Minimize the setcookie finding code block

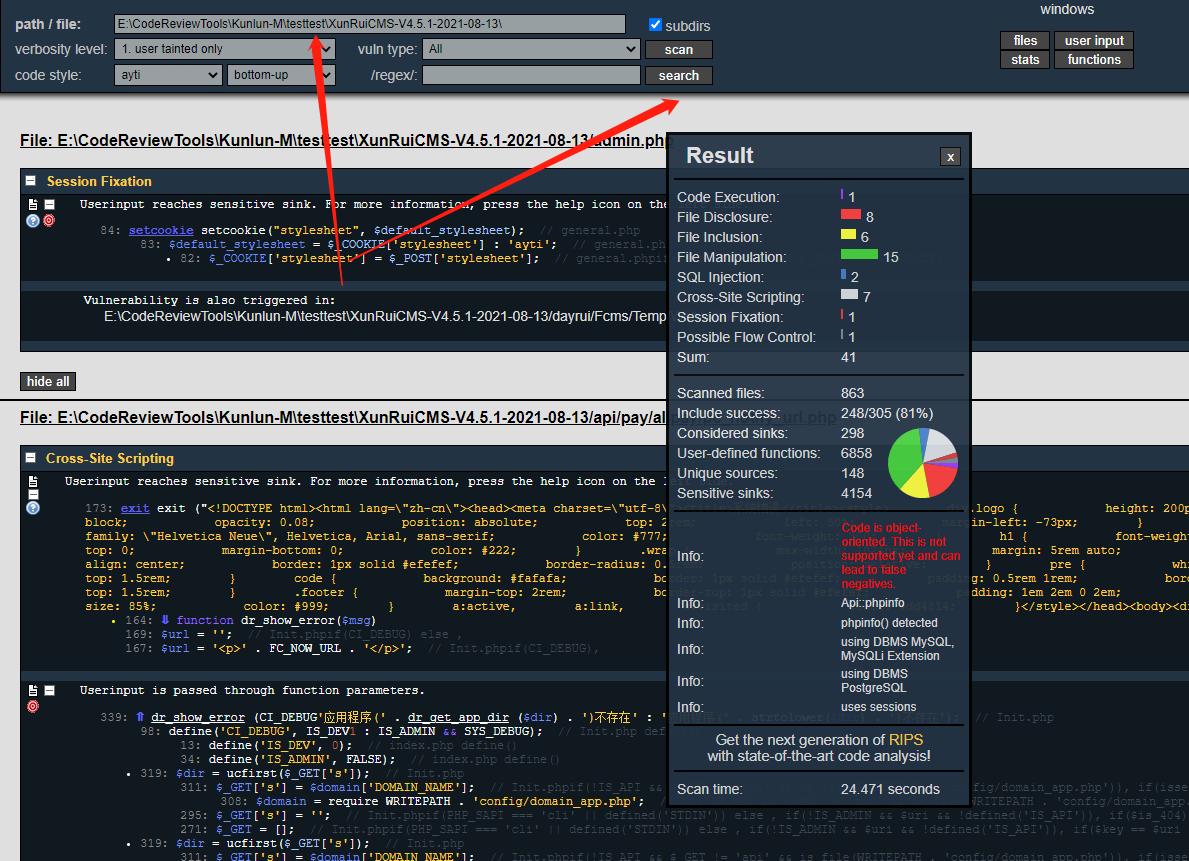[x=49, y=204]
